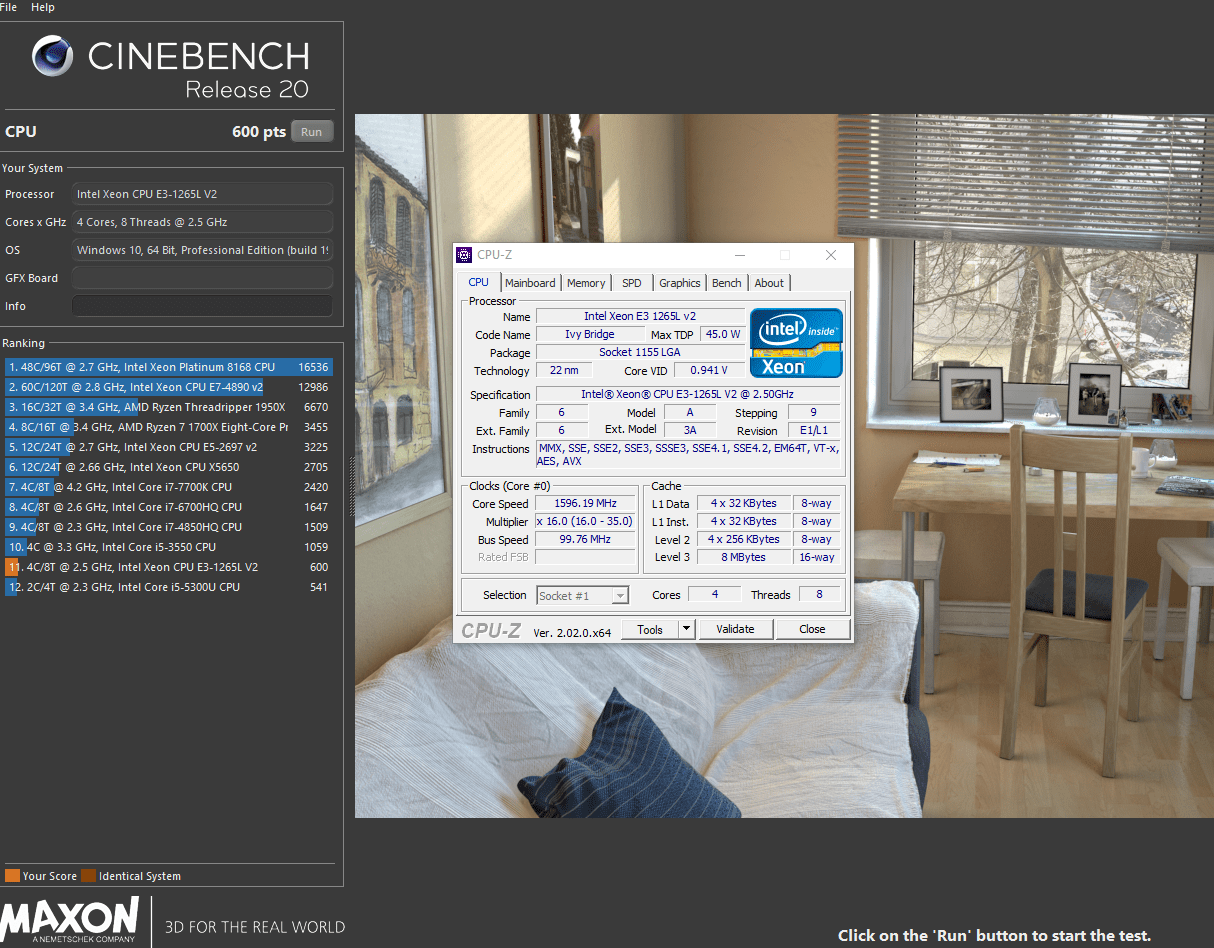The width and height of the screenshot is (1214, 948).
Task: Switch to the CPU tab in CPU-Z
Action: [479, 282]
